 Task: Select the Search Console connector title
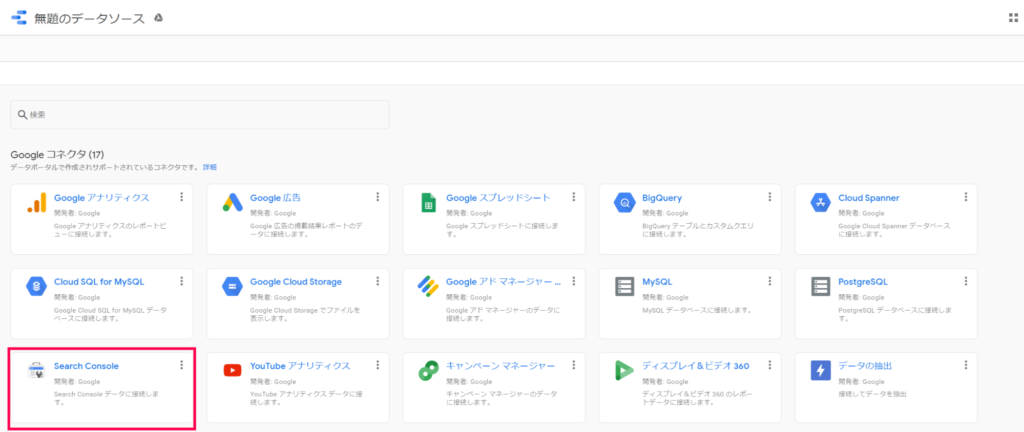[86, 366]
